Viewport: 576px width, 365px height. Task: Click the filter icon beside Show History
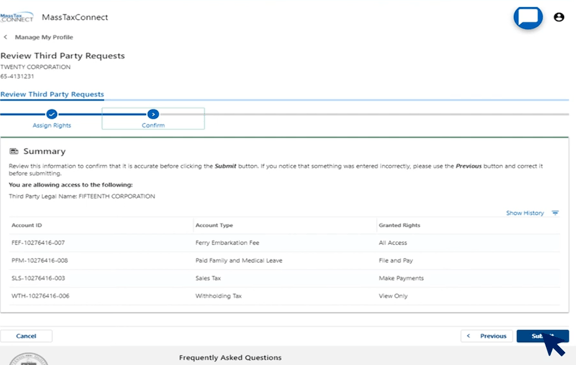point(555,213)
